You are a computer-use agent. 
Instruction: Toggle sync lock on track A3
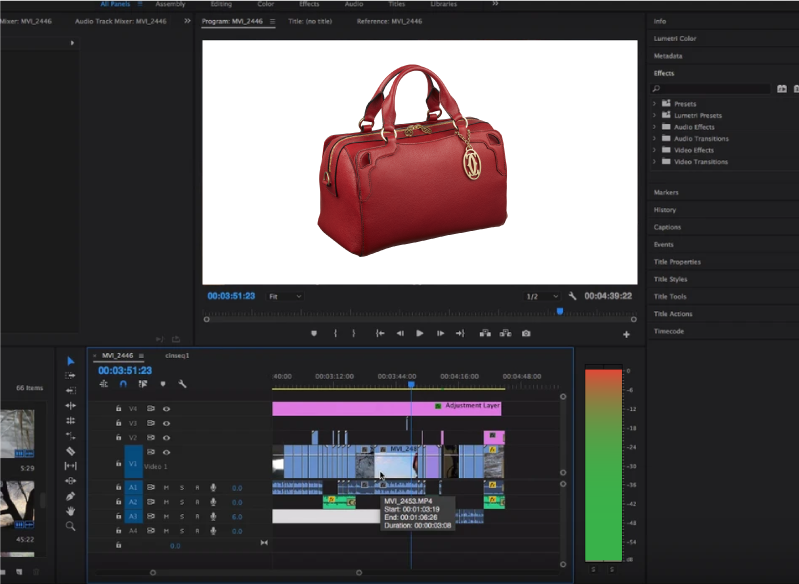151,516
